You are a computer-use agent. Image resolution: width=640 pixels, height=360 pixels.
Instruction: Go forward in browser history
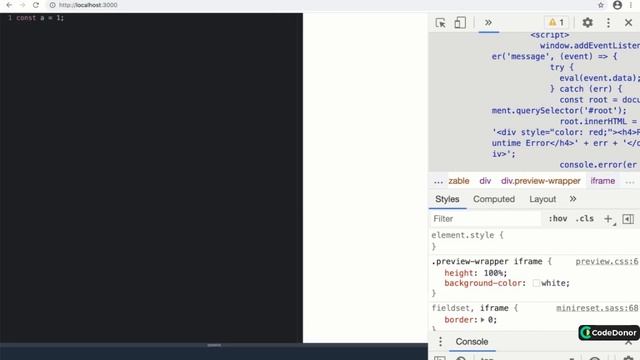[22, 5]
